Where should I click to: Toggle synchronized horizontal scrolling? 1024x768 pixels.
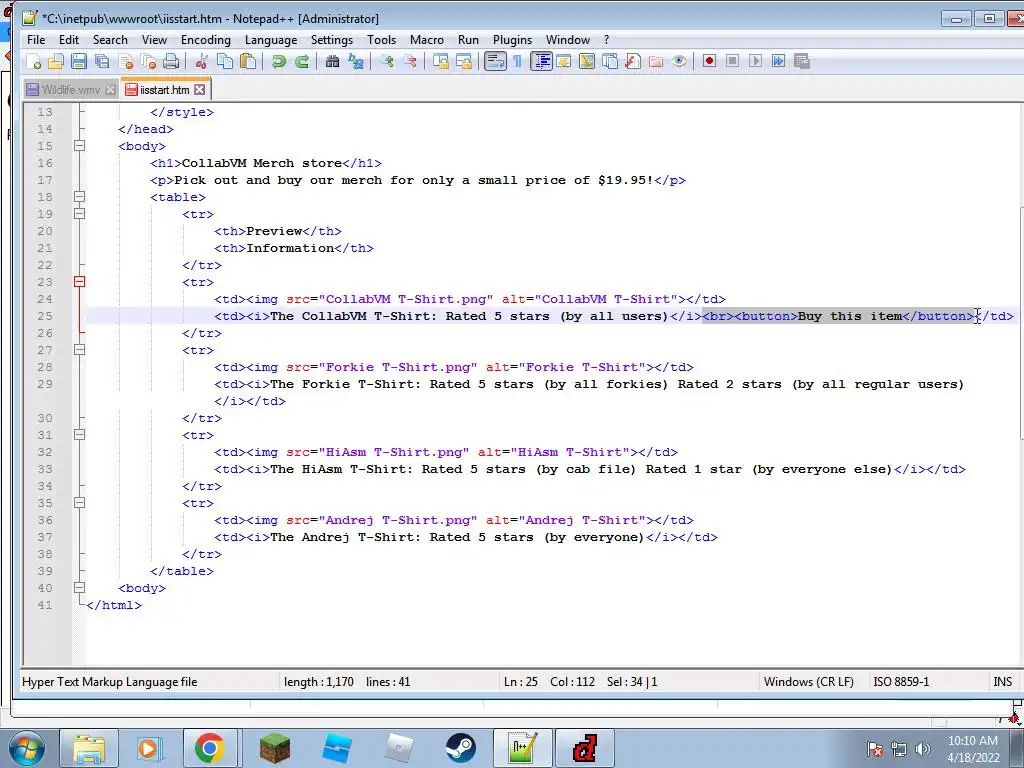click(464, 61)
